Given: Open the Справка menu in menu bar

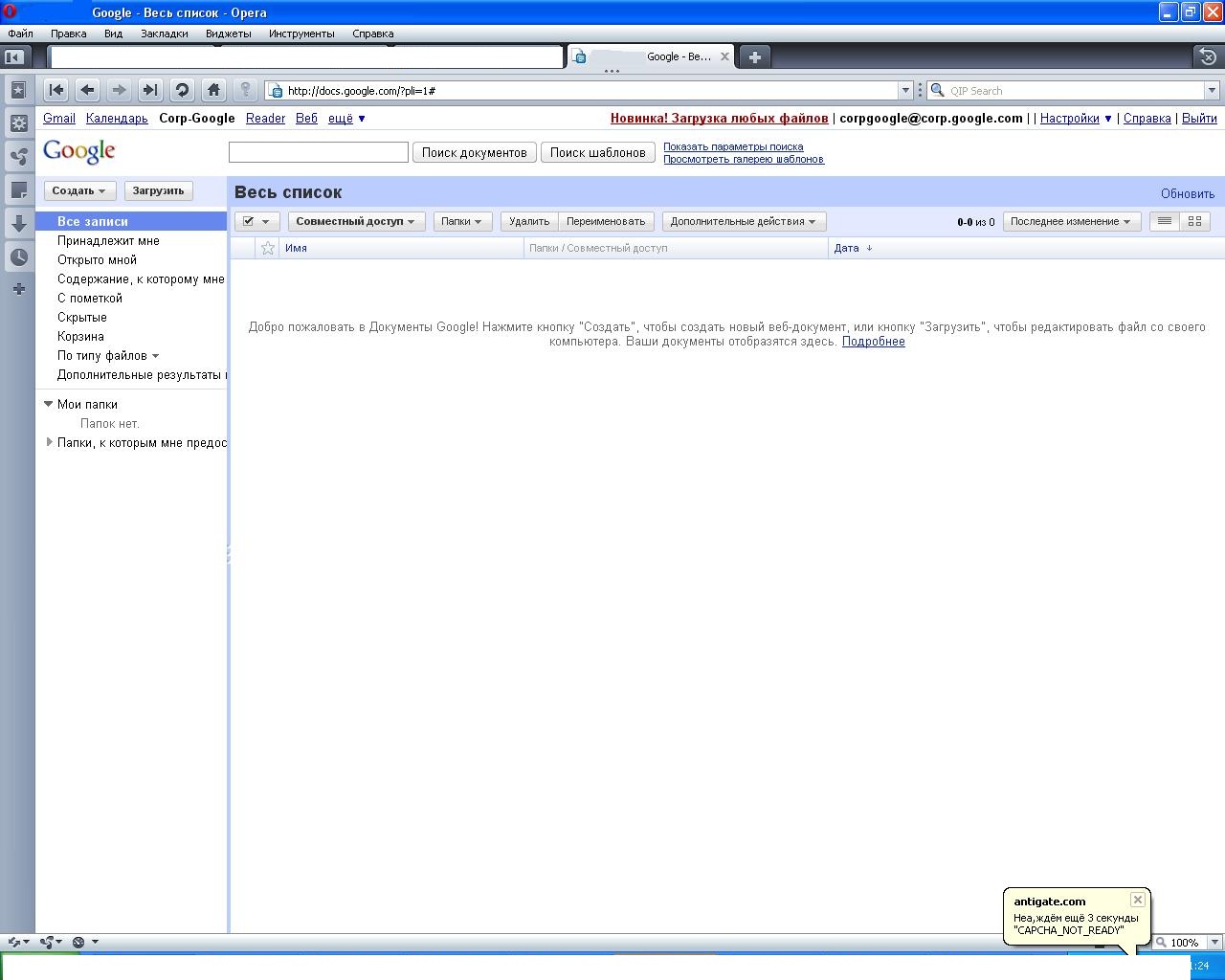Looking at the screenshot, I should pos(372,33).
